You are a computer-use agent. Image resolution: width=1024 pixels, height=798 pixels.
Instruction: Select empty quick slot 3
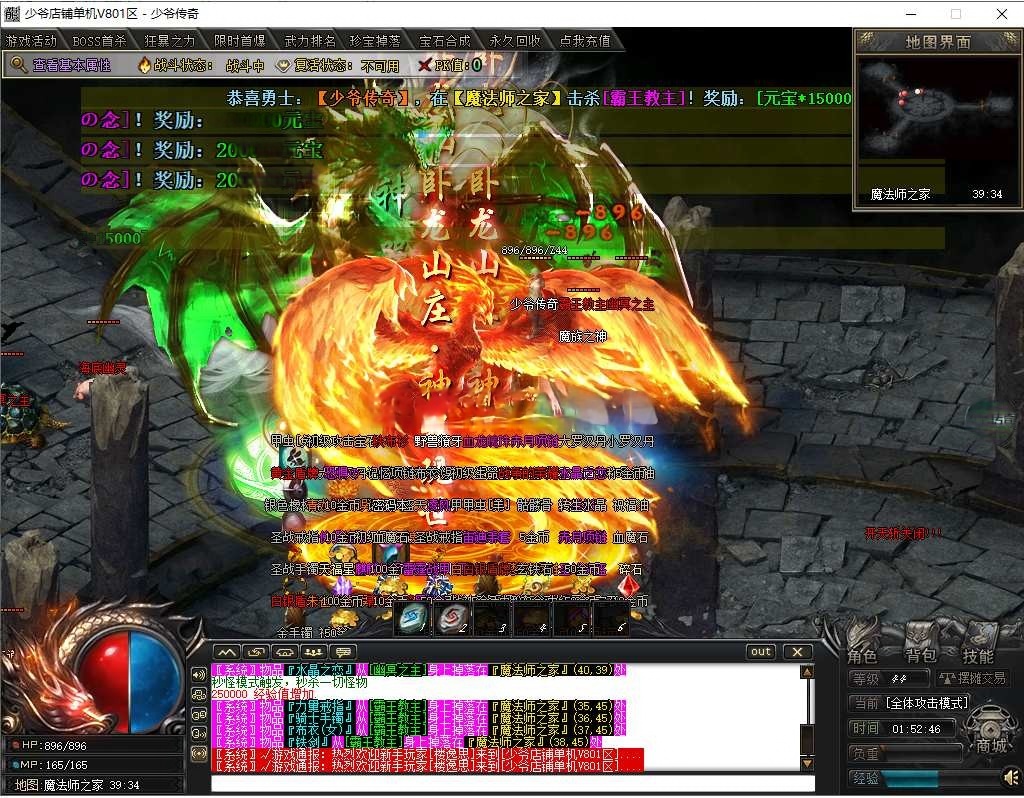[x=492, y=618]
